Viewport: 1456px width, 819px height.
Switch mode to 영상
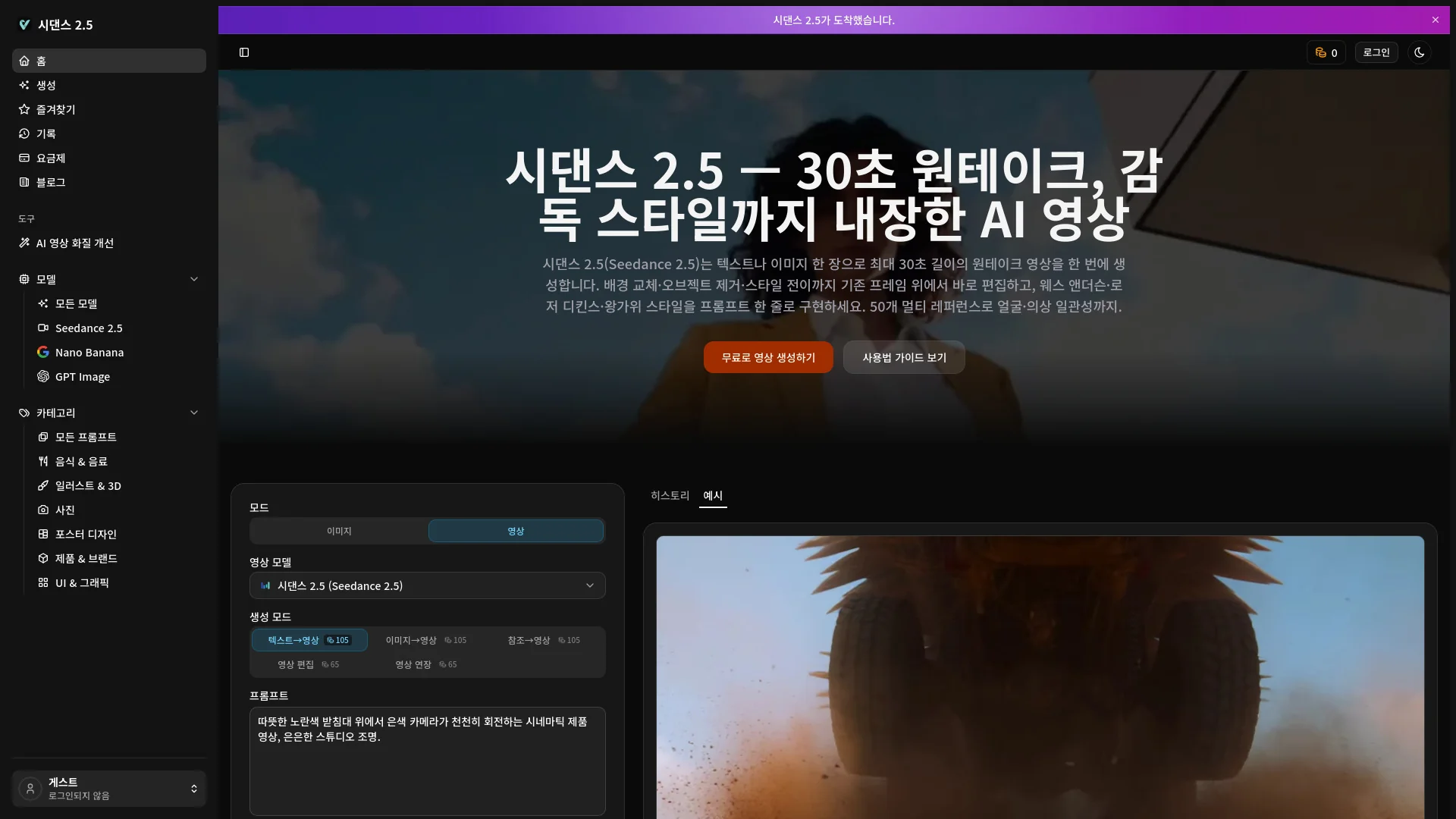click(x=516, y=531)
